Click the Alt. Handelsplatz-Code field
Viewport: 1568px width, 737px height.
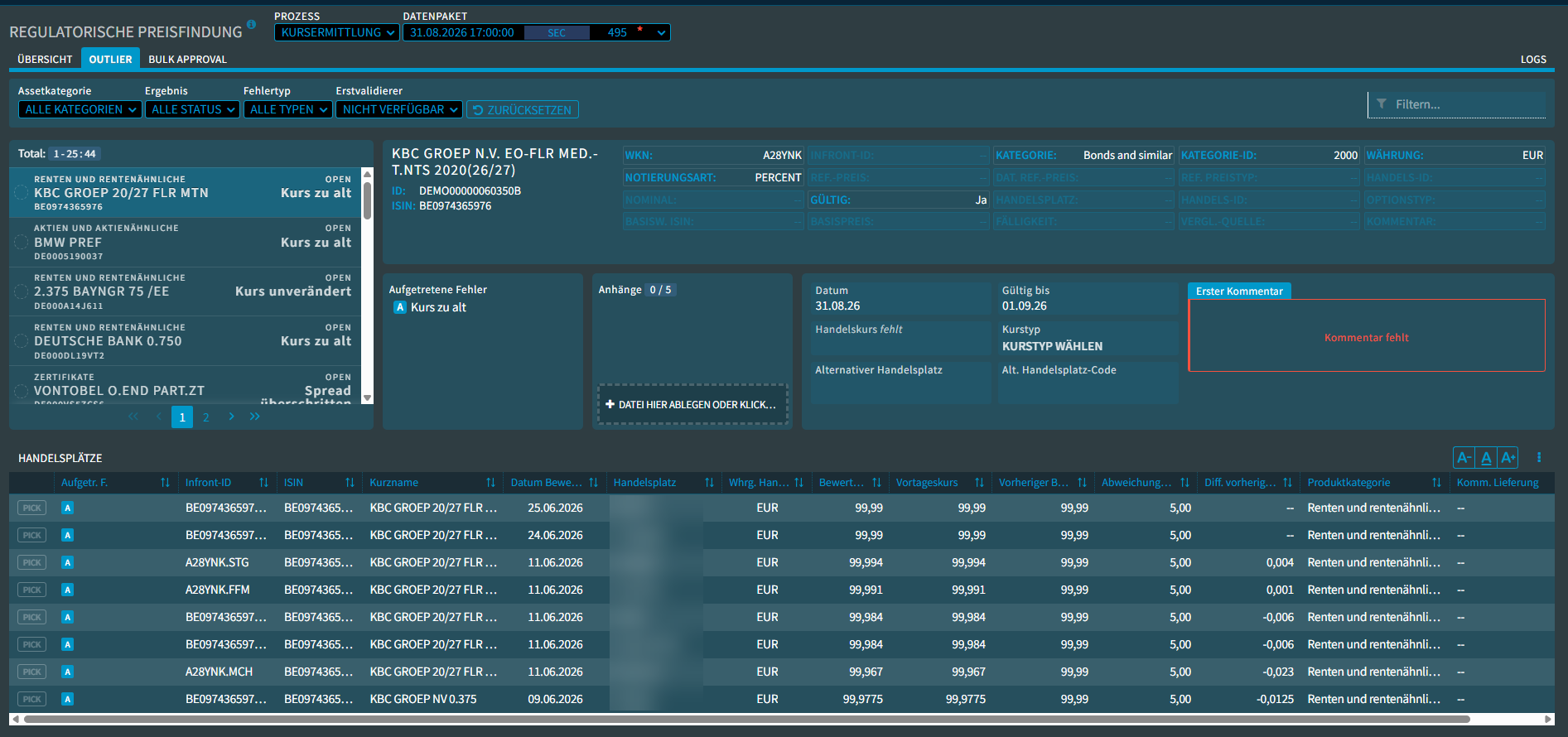coord(1088,383)
